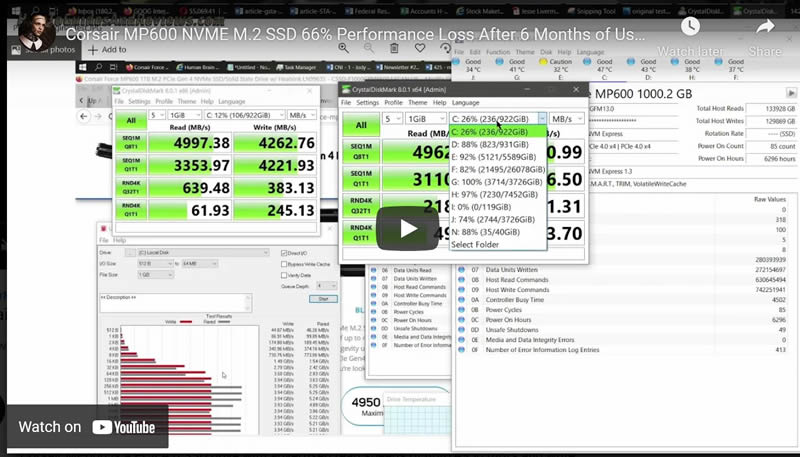Check the Verify Data option
800x457 pixels.
(x=284, y=274)
